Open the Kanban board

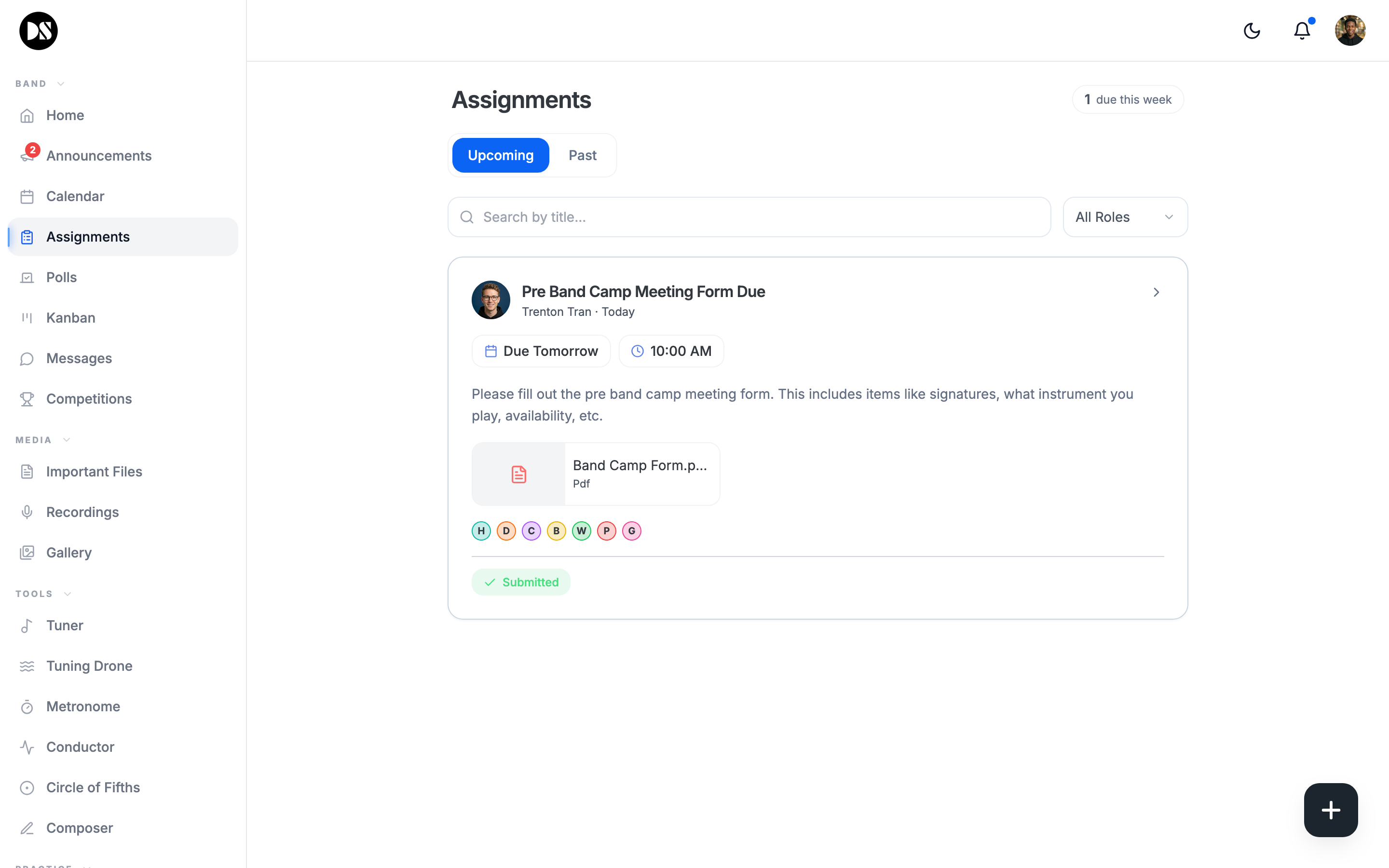[x=70, y=317]
